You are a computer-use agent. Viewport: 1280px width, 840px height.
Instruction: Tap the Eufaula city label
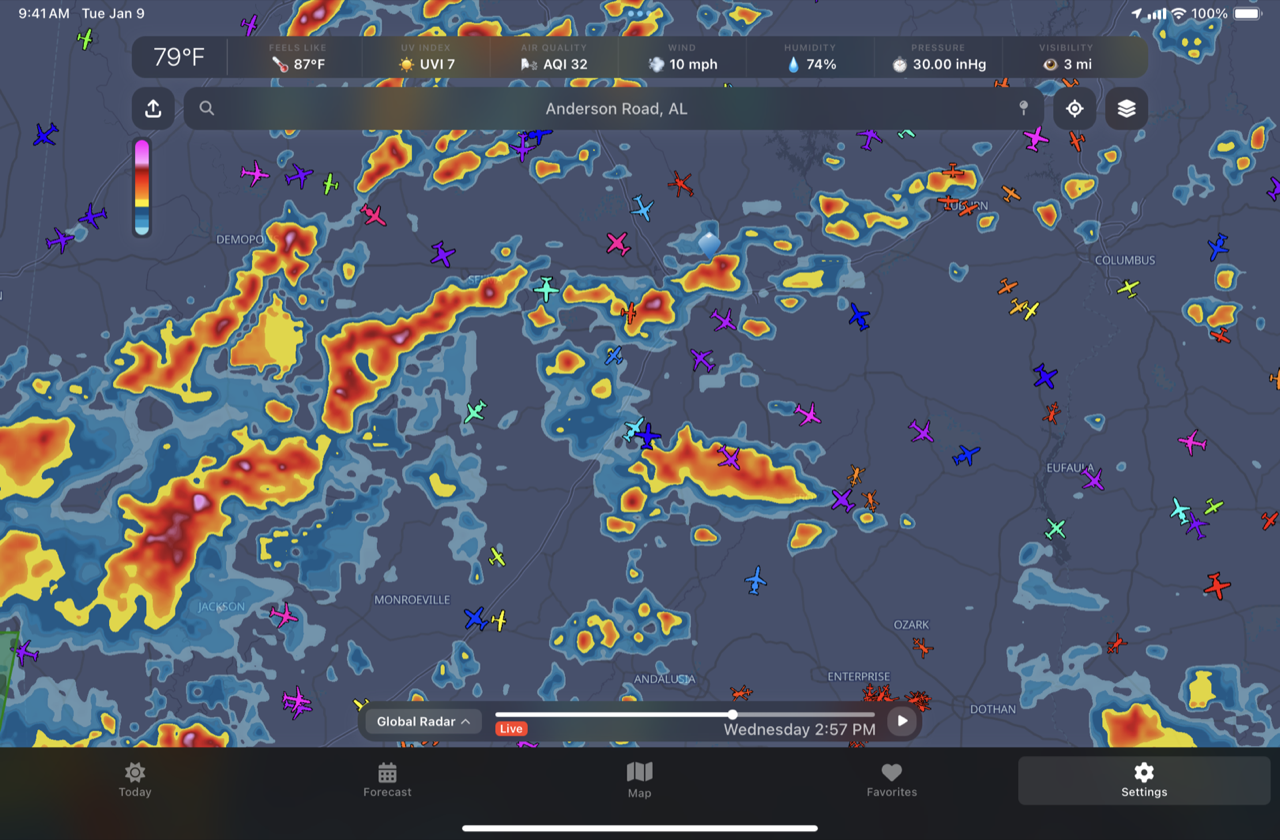coord(1069,468)
